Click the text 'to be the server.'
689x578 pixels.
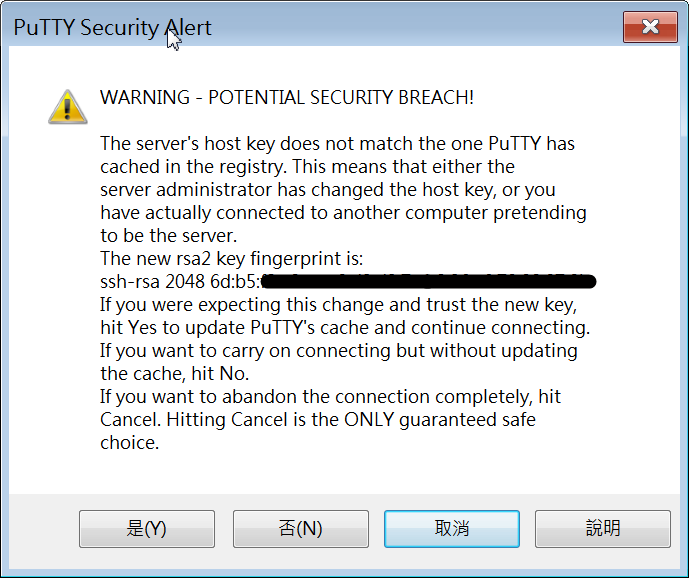tap(169, 236)
